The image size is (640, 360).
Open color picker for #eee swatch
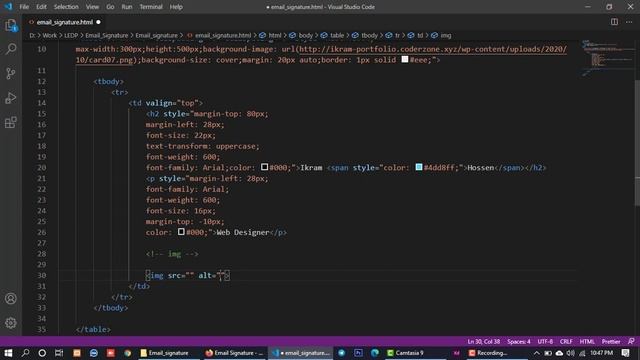click(405, 60)
